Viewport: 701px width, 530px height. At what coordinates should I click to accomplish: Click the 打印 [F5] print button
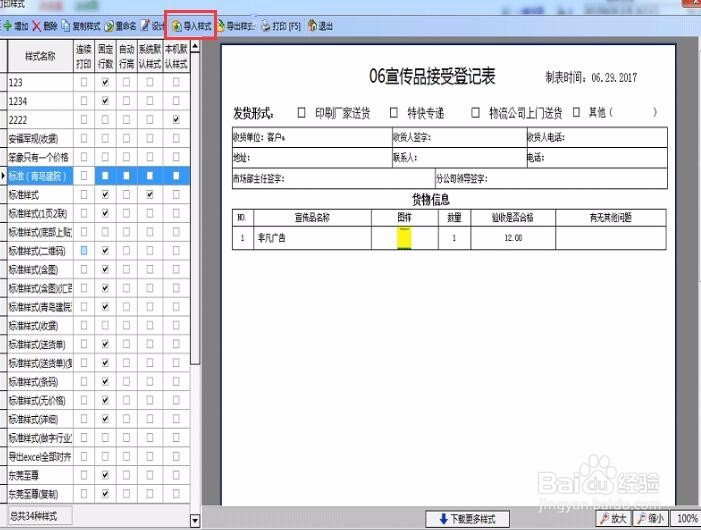281,26
